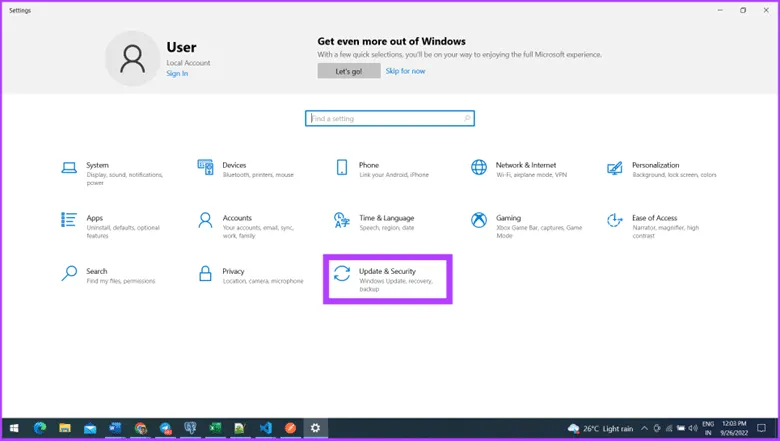Open Personalization settings
Viewport: 780px width, 441px height.
coord(655,166)
